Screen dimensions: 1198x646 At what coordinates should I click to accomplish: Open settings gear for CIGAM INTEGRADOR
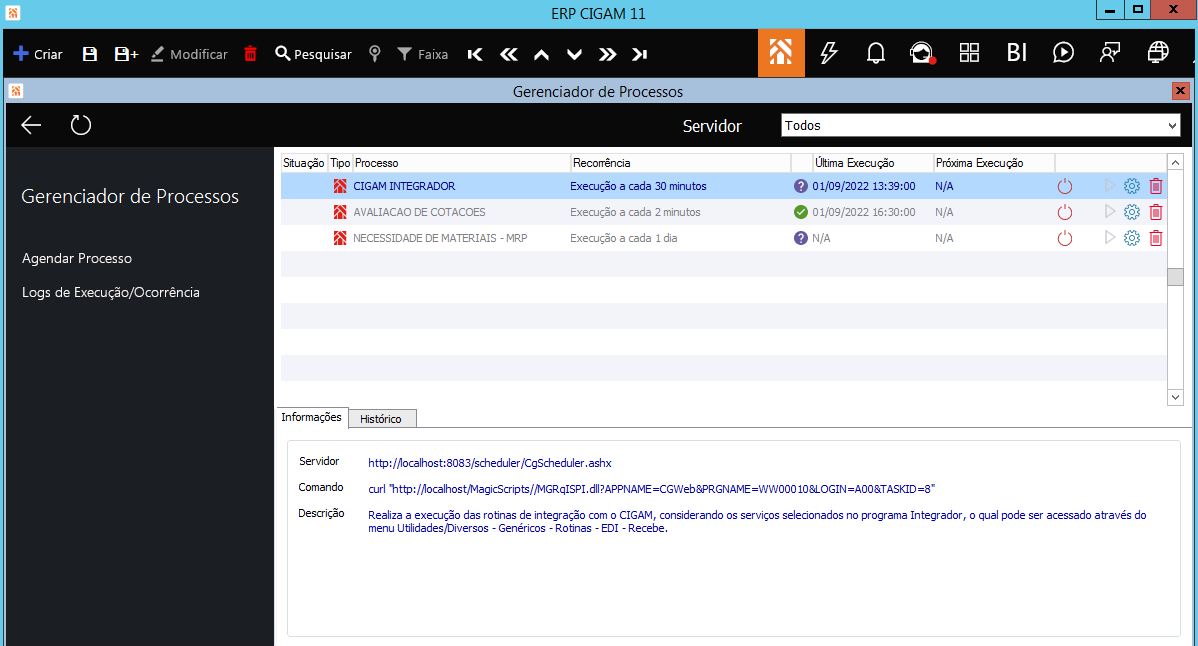tap(1132, 186)
